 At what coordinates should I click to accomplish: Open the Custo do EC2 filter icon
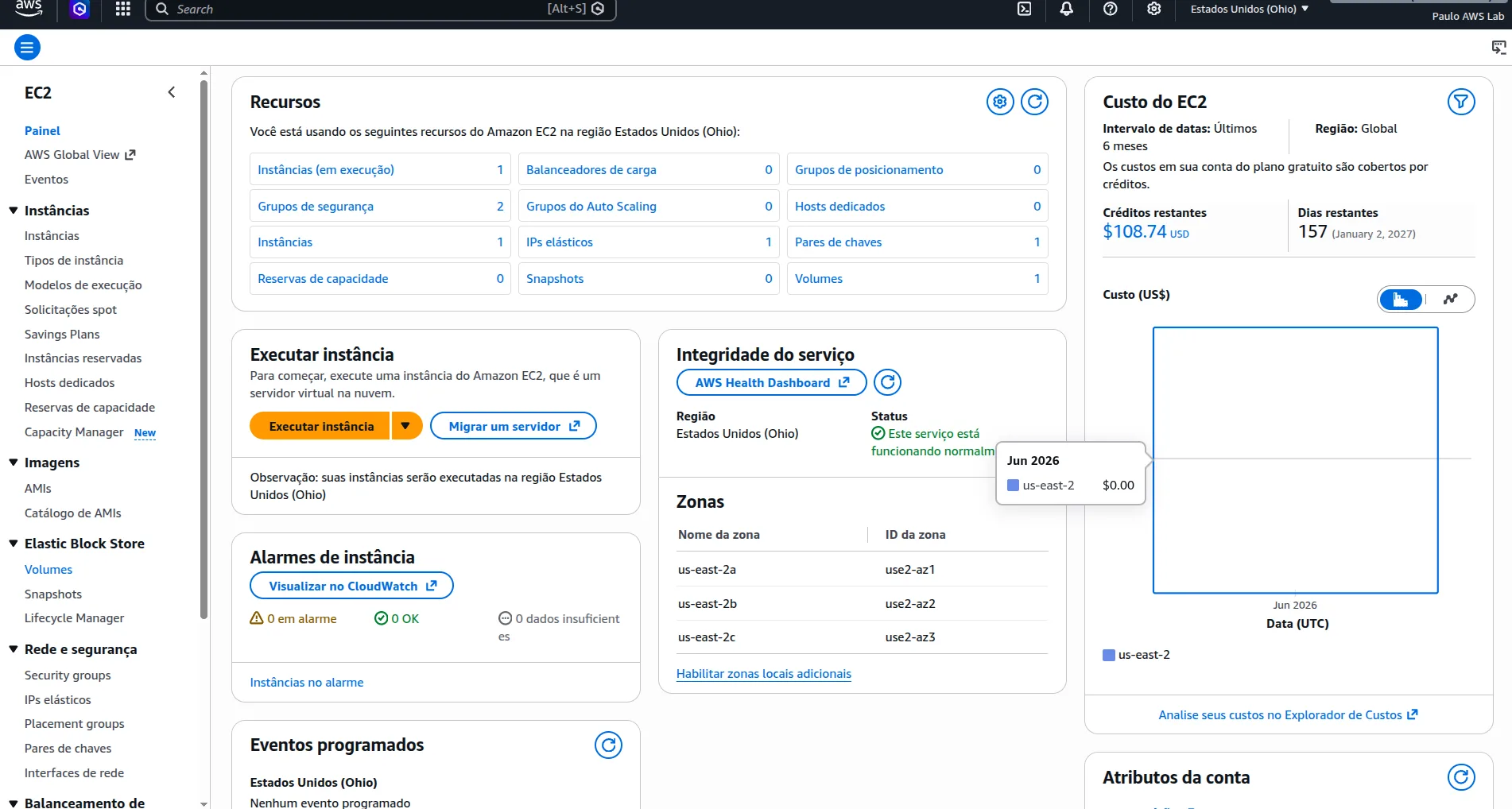pyautogui.click(x=1461, y=102)
